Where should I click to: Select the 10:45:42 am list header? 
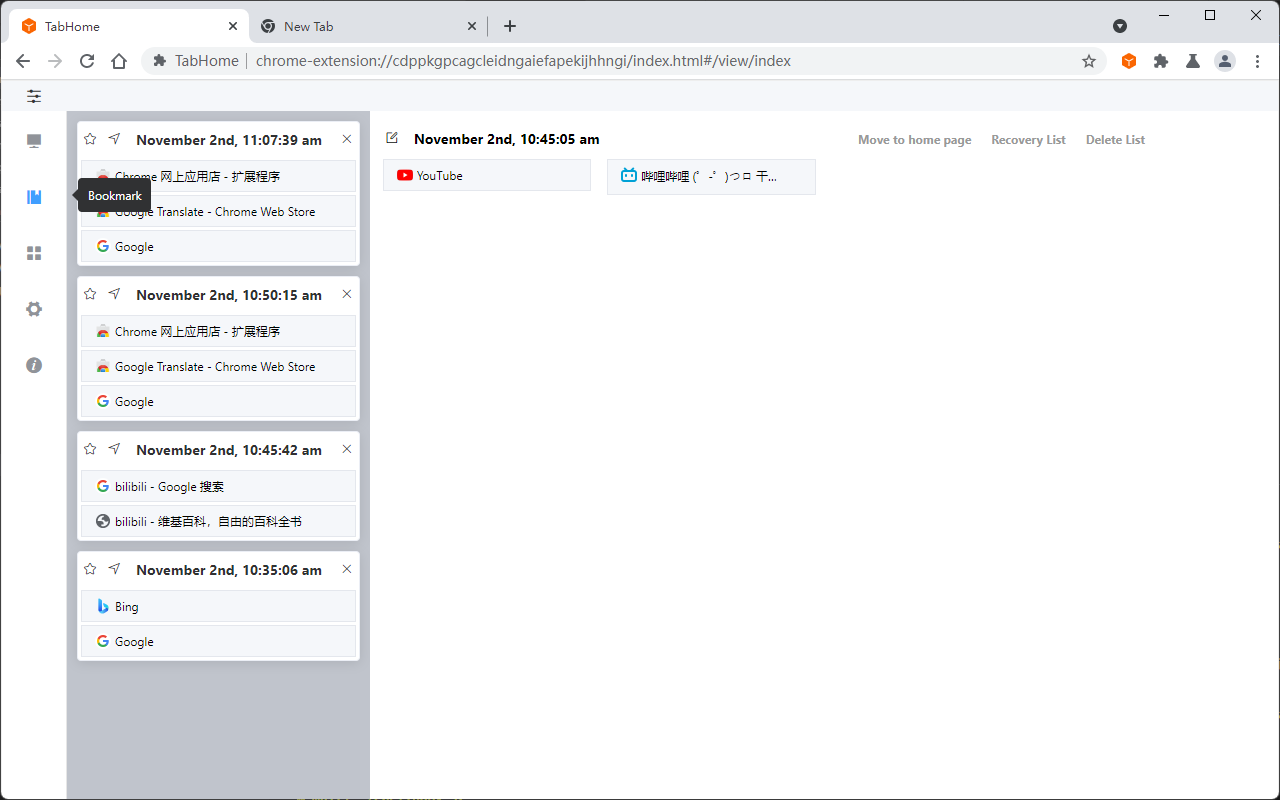229,450
